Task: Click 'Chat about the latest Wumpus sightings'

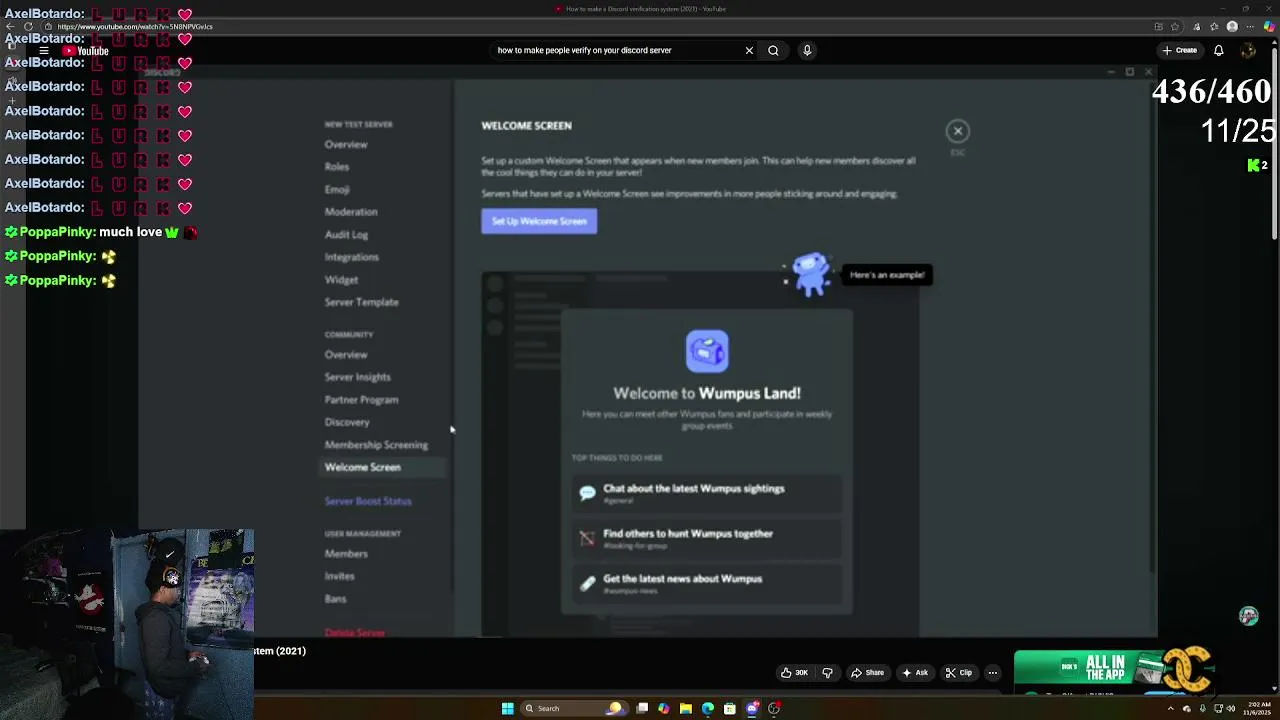Action: [708, 493]
